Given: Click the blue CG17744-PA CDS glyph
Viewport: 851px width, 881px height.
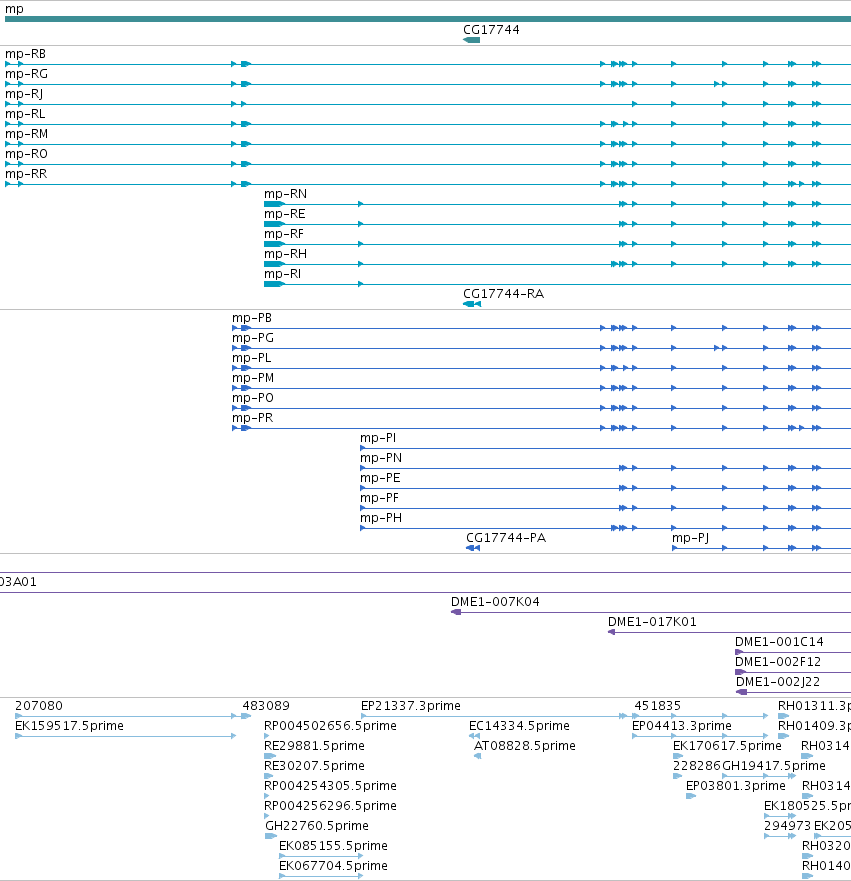Looking at the screenshot, I should pos(473,548).
